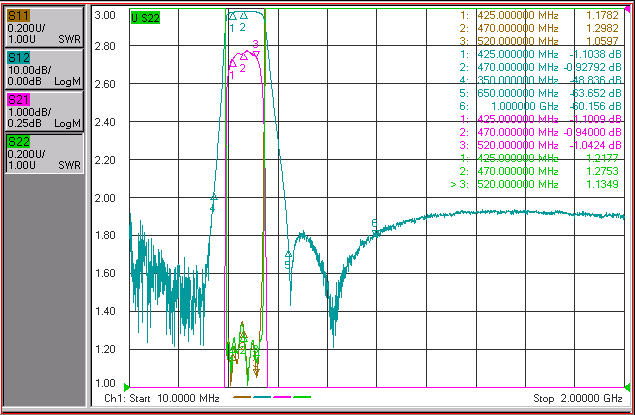Click the Stop 2.00000 GHz frequency label
The height and width of the screenshot is (415, 635).
tap(577, 398)
